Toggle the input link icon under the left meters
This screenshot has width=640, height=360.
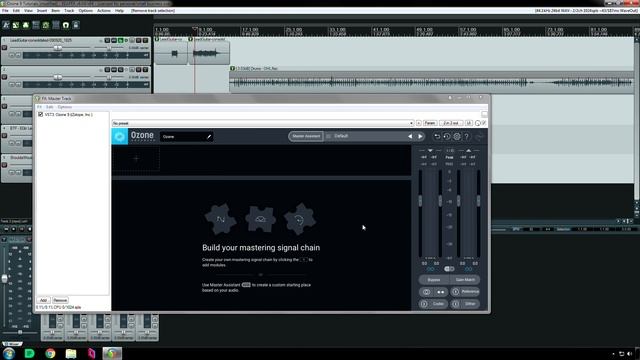[x=431, y=269]
